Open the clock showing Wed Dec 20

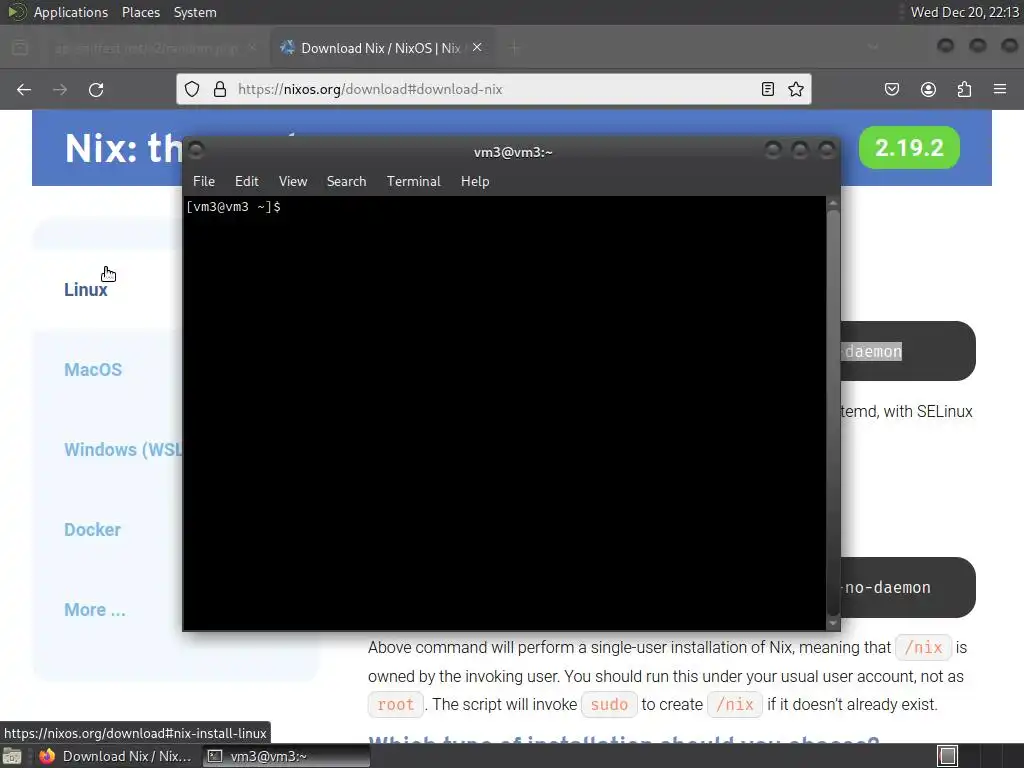[965, 12]
